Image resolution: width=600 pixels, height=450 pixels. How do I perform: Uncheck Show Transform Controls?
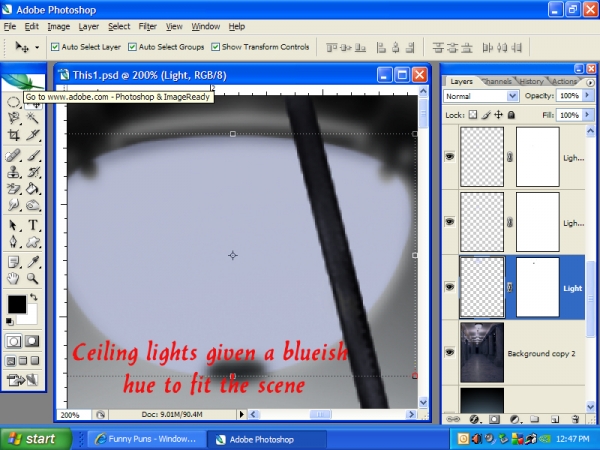click(215, 47)
